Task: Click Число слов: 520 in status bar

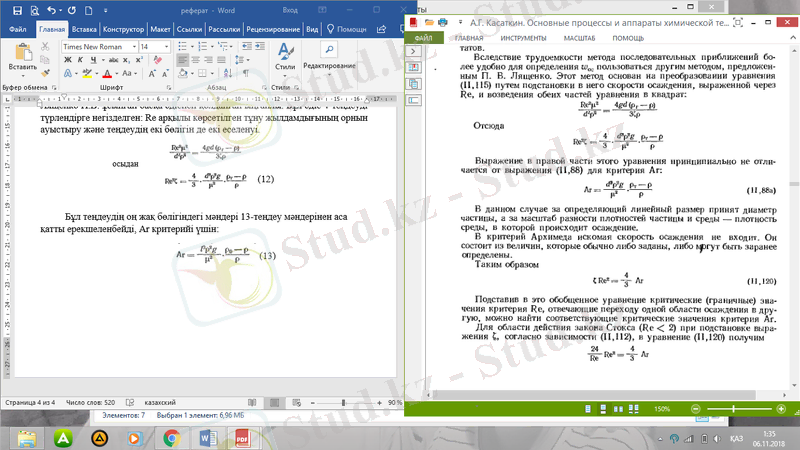Action: pyautogui.click(x=90, y=403)
